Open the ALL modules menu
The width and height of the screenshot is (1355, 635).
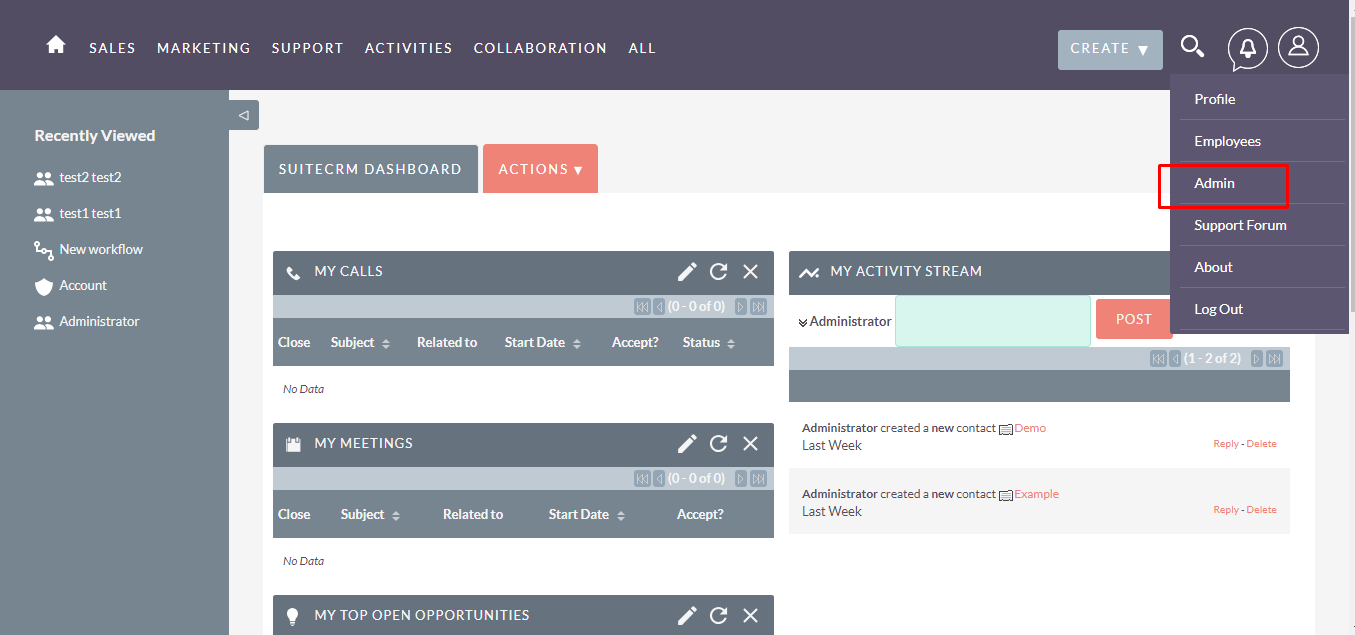point(642,48)
